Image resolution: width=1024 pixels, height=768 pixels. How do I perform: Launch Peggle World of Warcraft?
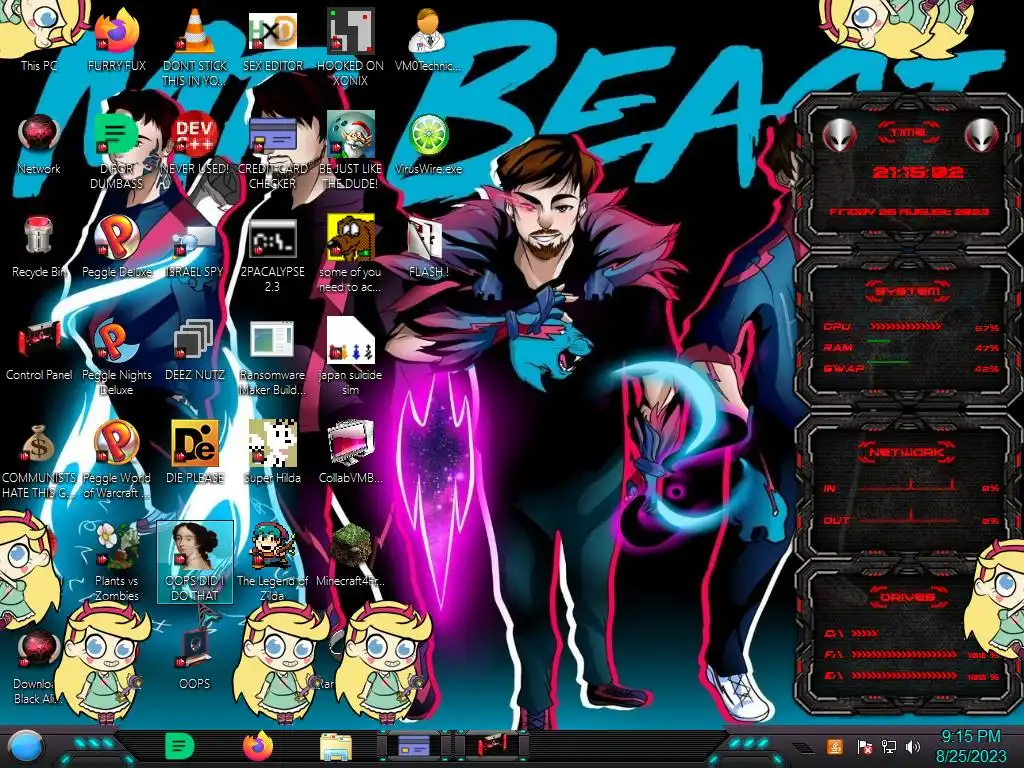click(116, 460)
